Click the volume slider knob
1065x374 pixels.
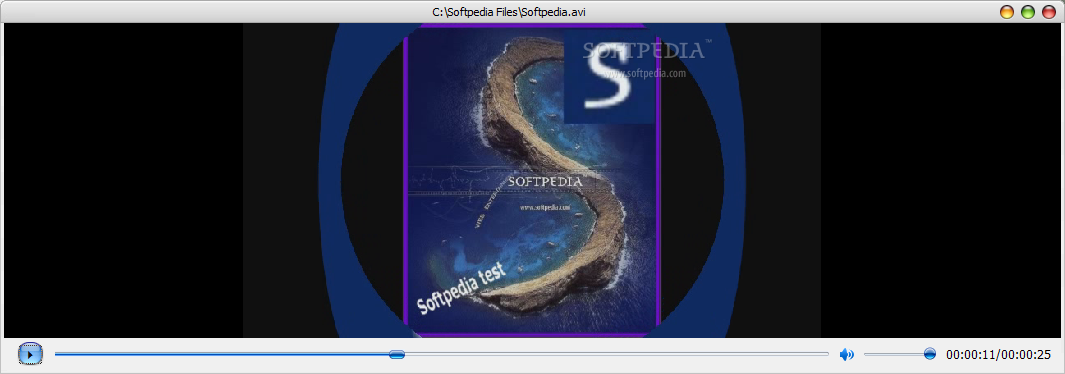[930, 354]
